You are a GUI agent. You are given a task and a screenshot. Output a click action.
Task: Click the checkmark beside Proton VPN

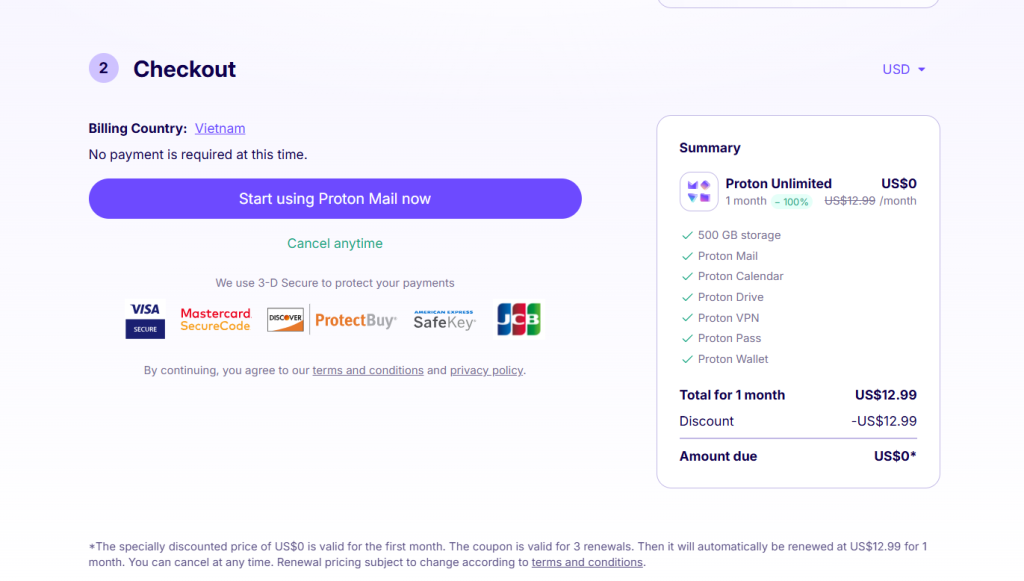click(687, 318)
